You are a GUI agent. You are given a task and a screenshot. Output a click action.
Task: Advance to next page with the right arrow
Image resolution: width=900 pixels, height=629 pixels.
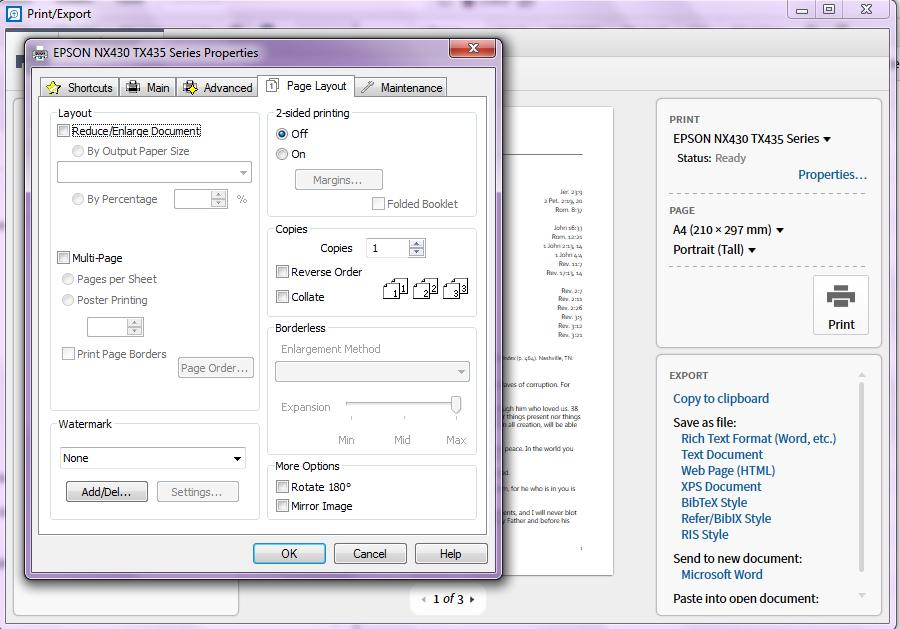click(471, 601)
